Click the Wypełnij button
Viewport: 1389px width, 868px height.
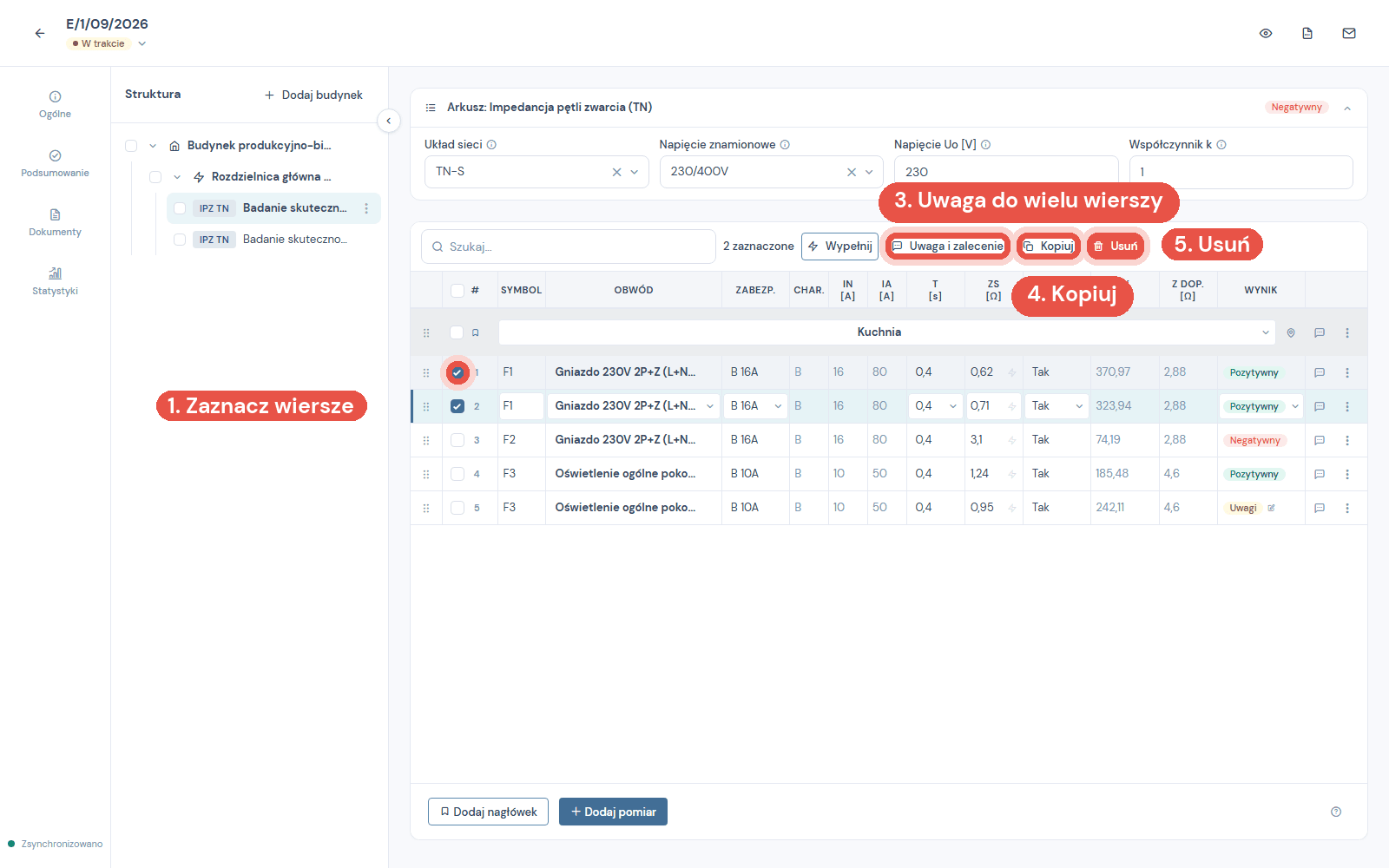[x=839, y=247]
